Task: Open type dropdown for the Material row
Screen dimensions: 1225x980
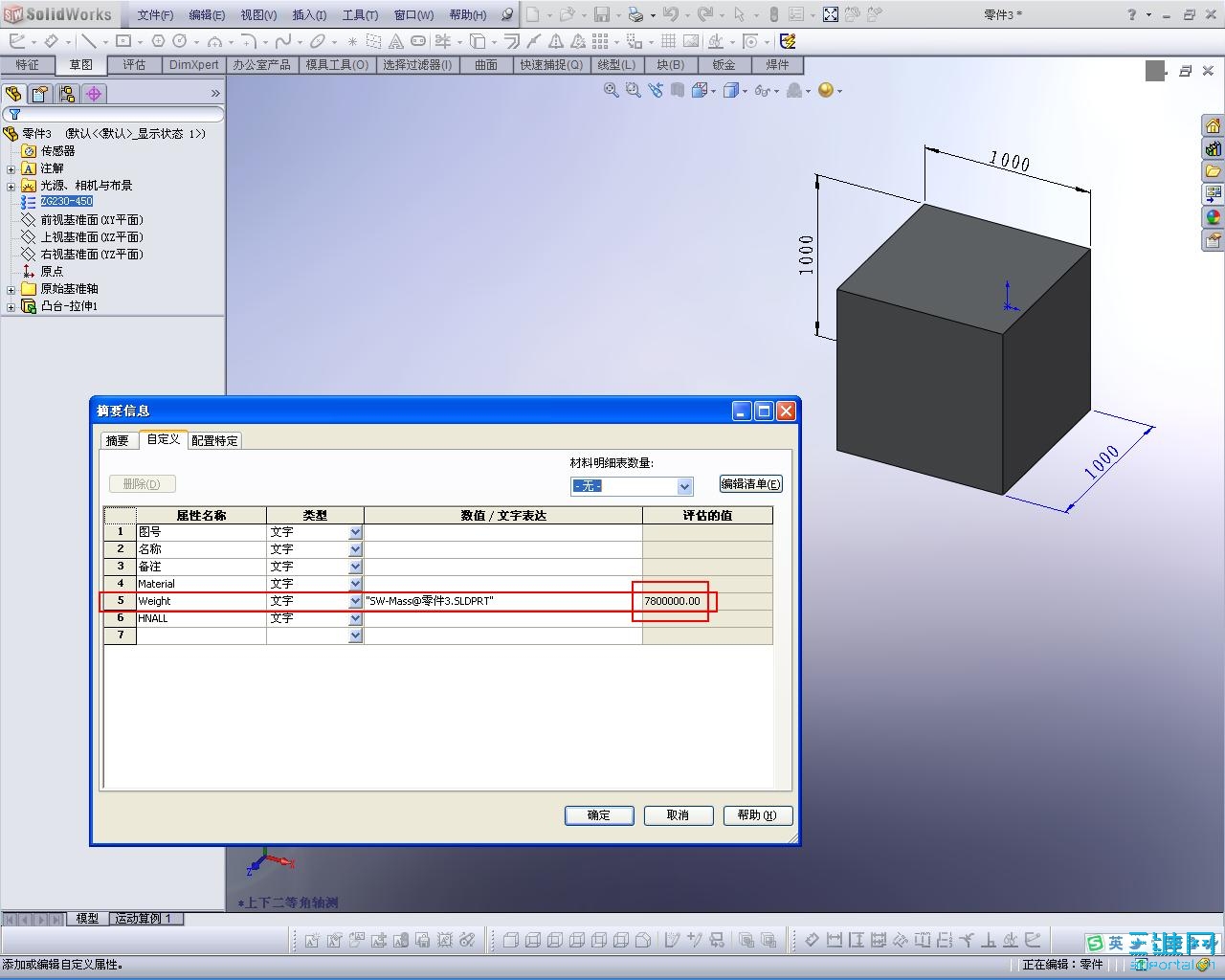Action: [356, 584]
